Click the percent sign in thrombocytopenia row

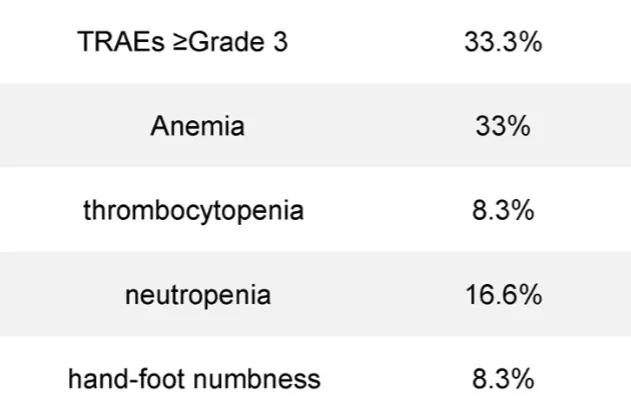523,211
